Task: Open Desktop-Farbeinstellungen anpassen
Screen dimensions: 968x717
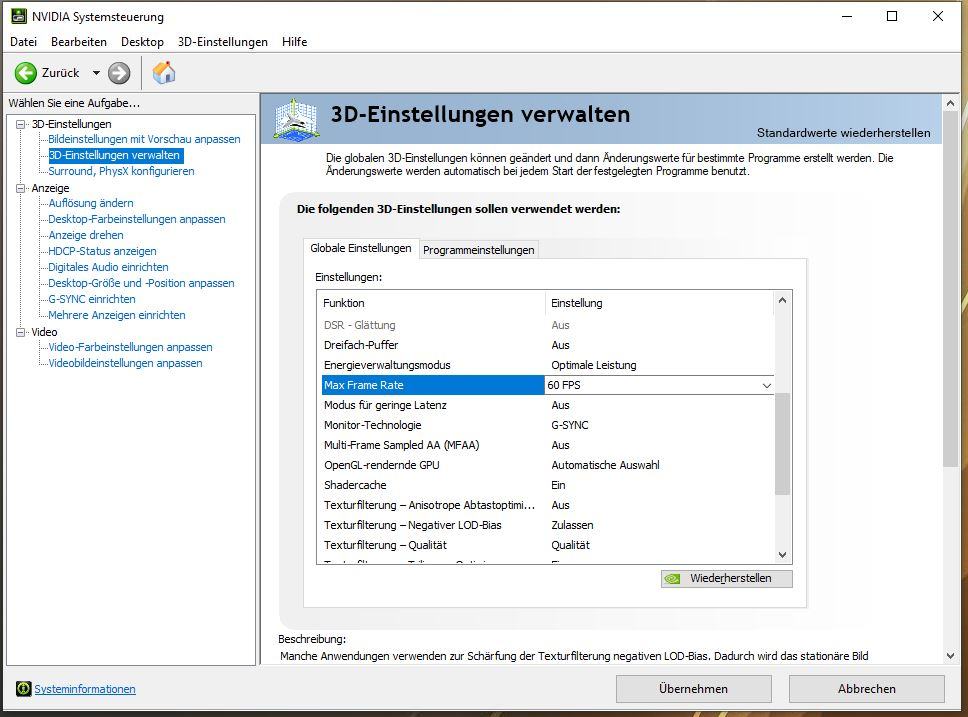Action: coord(136,219)
